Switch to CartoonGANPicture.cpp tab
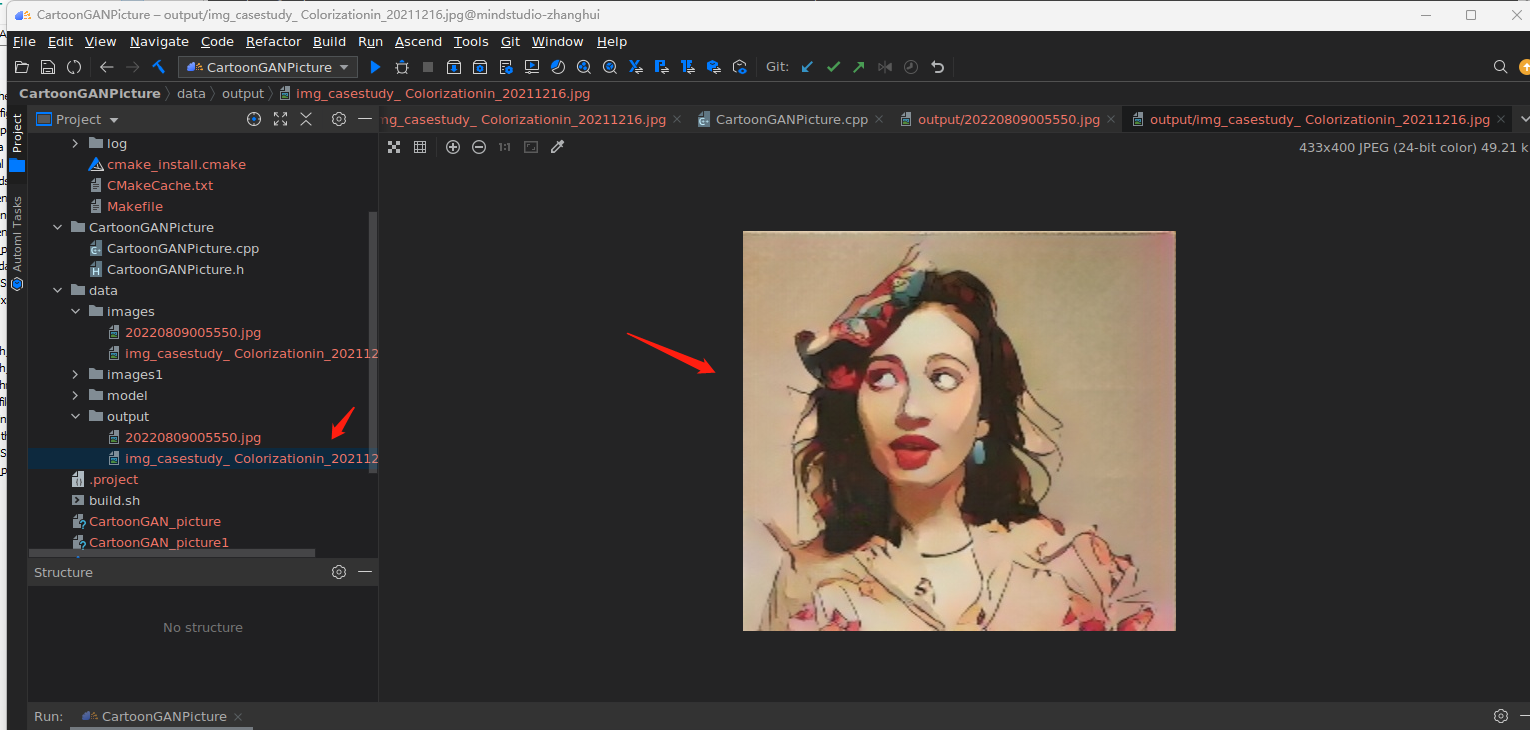This screenshot has height=730, width=1530. 791,119
